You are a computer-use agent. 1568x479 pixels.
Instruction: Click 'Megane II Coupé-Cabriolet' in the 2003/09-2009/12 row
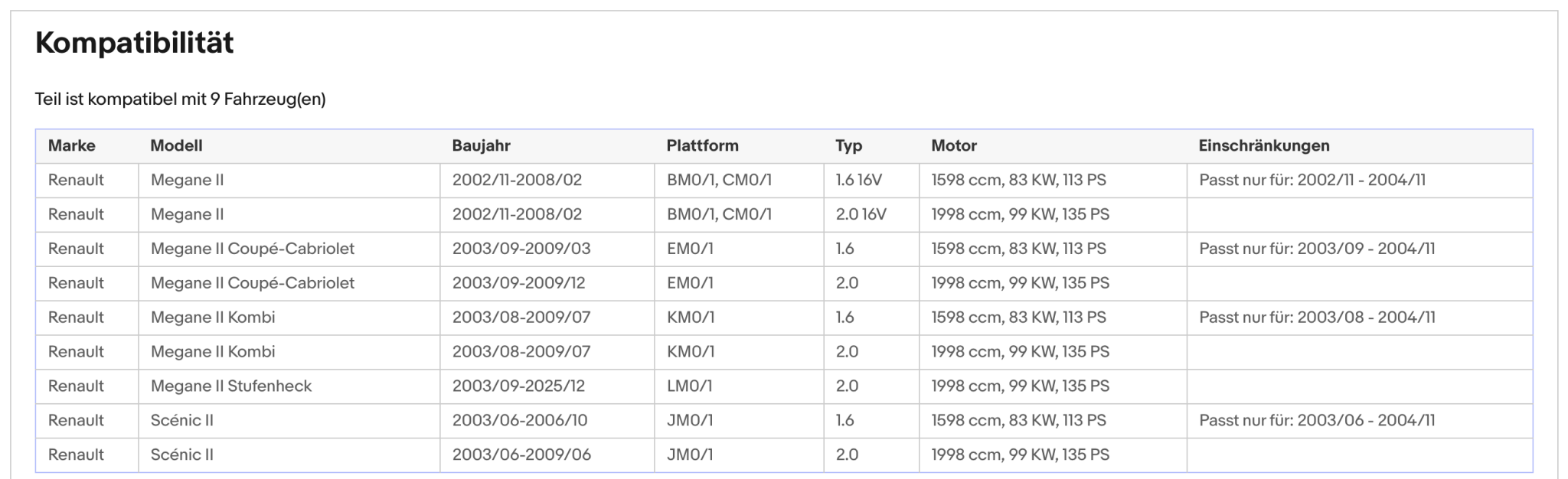pyautogui.click(x=253, y=283)
